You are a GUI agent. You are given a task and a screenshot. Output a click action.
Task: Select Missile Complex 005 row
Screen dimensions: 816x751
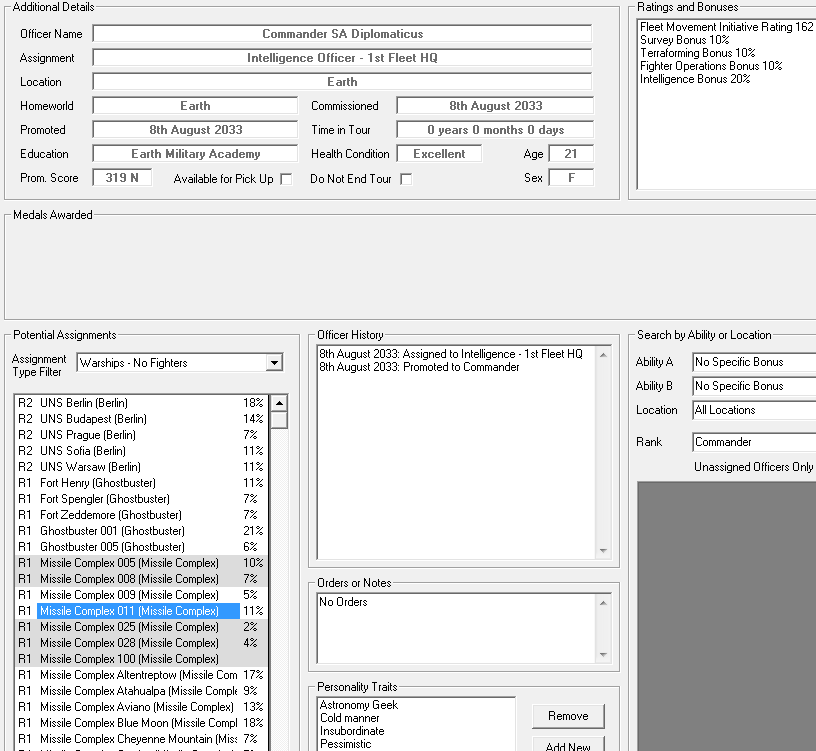141,563
